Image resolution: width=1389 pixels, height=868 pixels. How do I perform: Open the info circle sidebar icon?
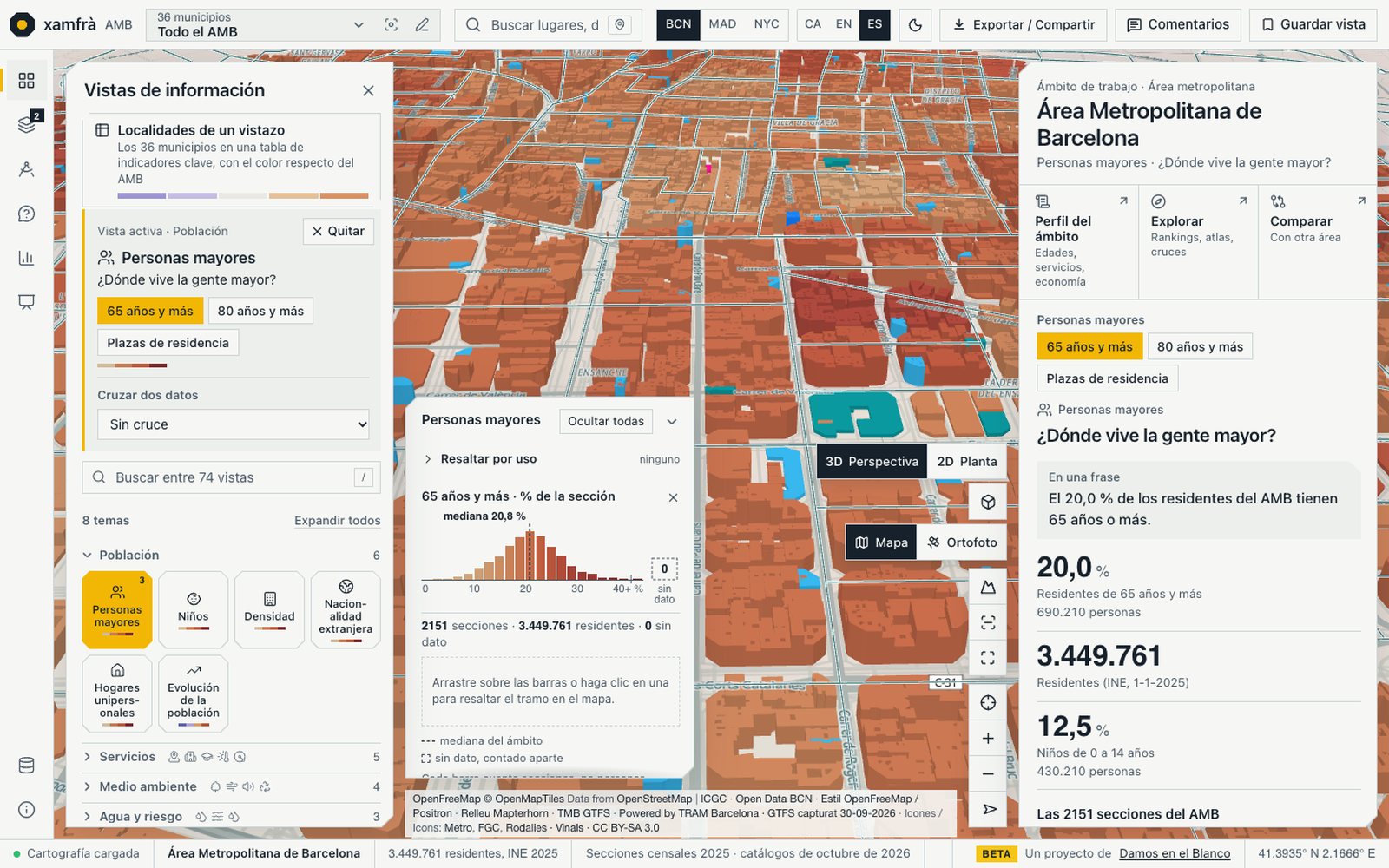26,810
